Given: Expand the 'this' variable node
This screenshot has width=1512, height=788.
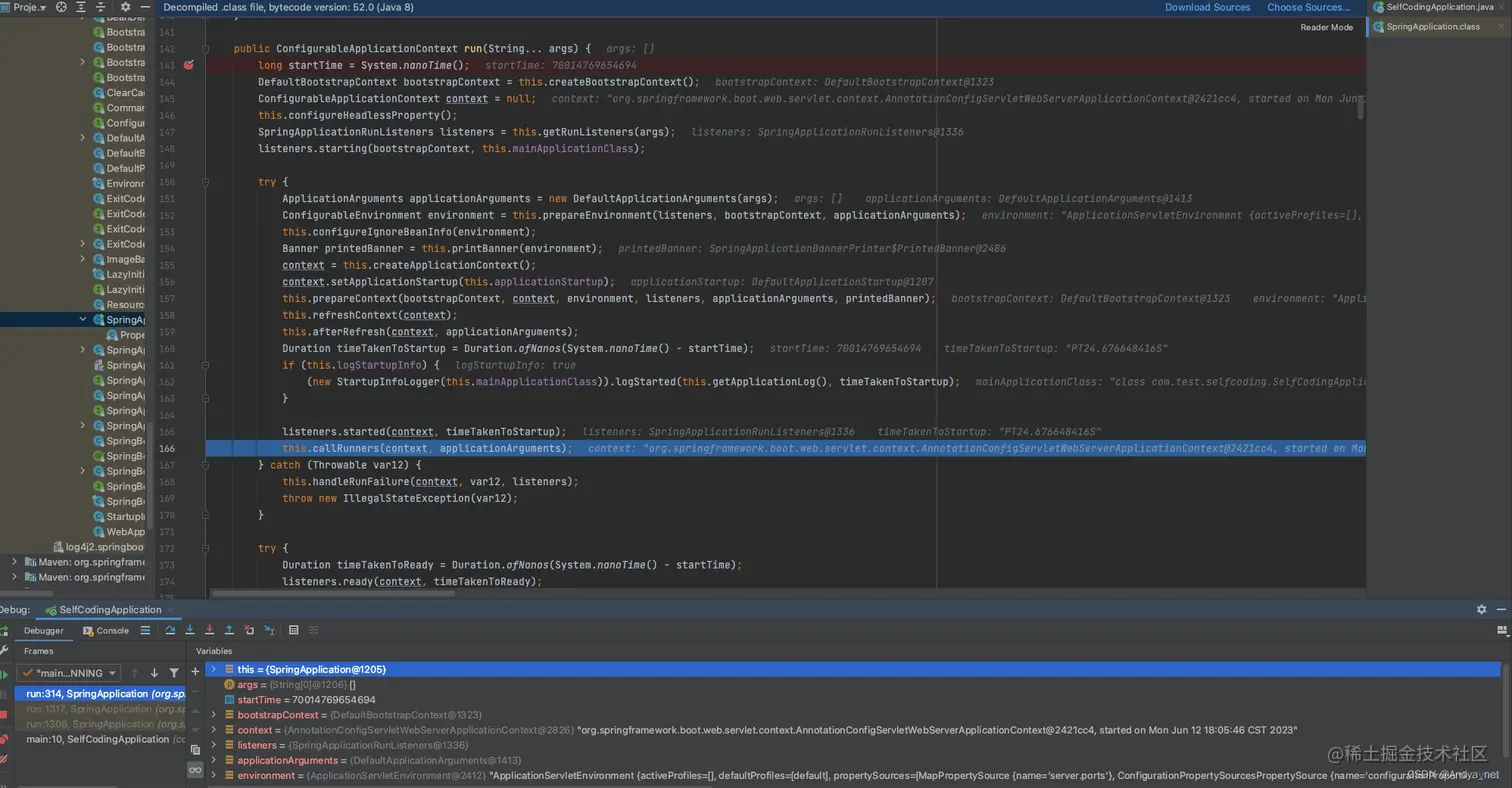Looking at the screenshot, I should (x=213, y=669).
